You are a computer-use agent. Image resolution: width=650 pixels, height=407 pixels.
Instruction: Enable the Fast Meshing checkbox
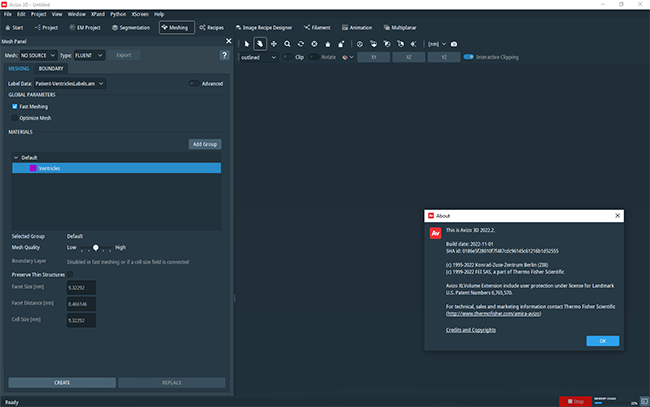(x=15, y=107)
